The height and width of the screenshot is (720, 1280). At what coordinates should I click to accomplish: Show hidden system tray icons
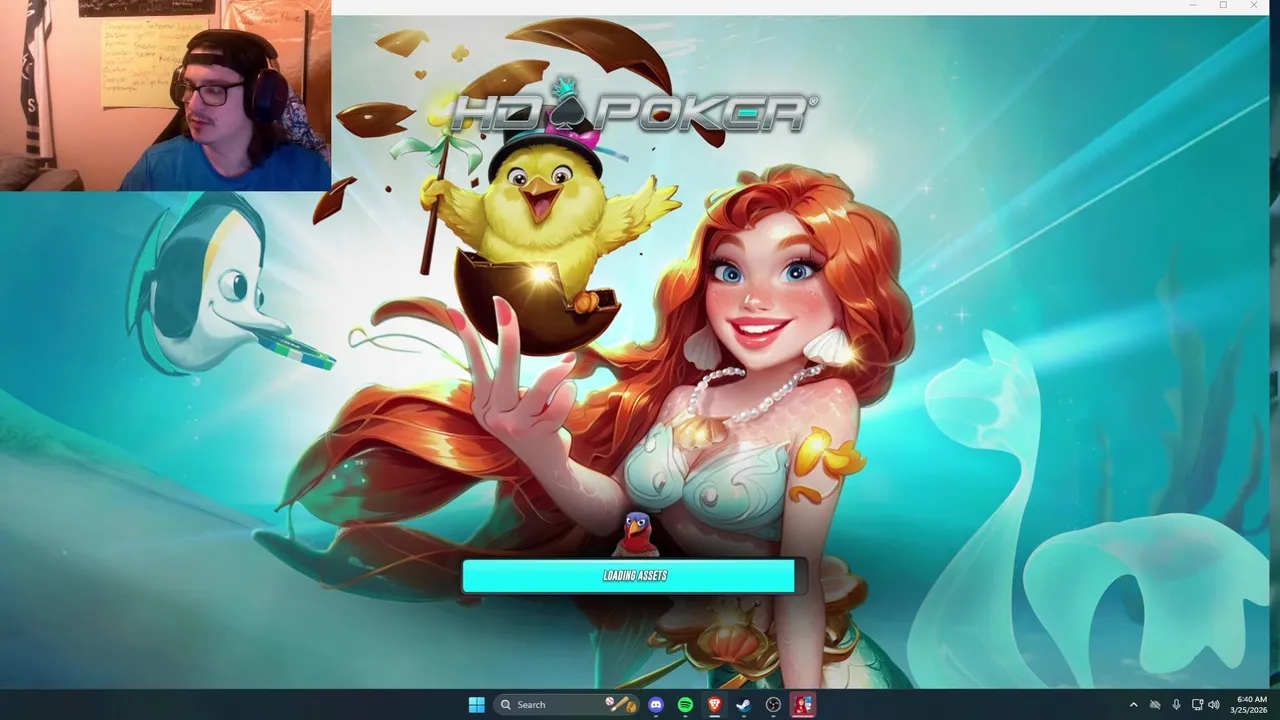(1133, 705)
